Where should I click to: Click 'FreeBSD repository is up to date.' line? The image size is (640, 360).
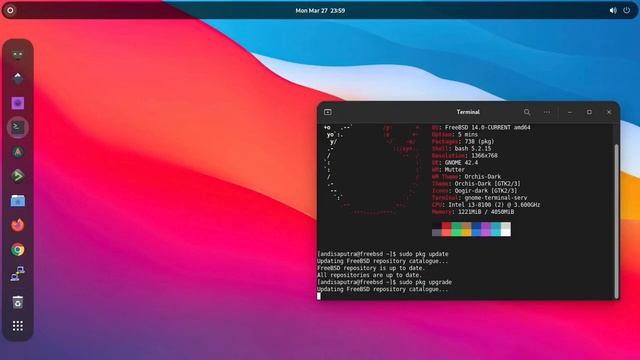point(371,268)
